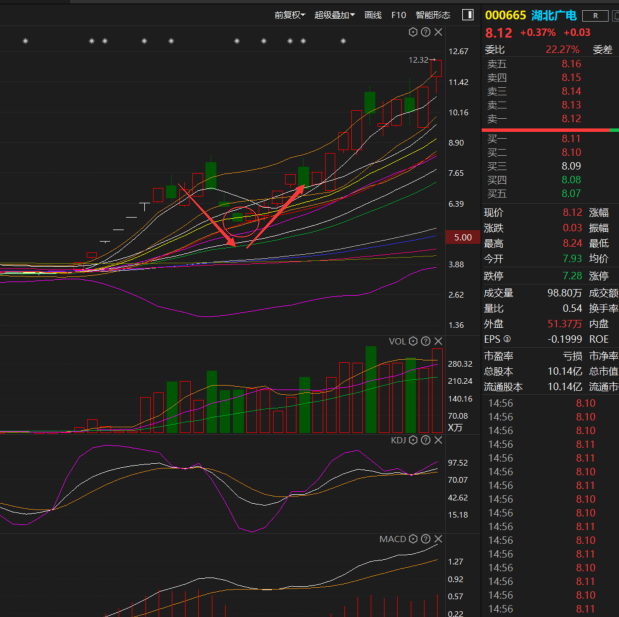Close the KDJ indicator panel

[x=439, y=439]
